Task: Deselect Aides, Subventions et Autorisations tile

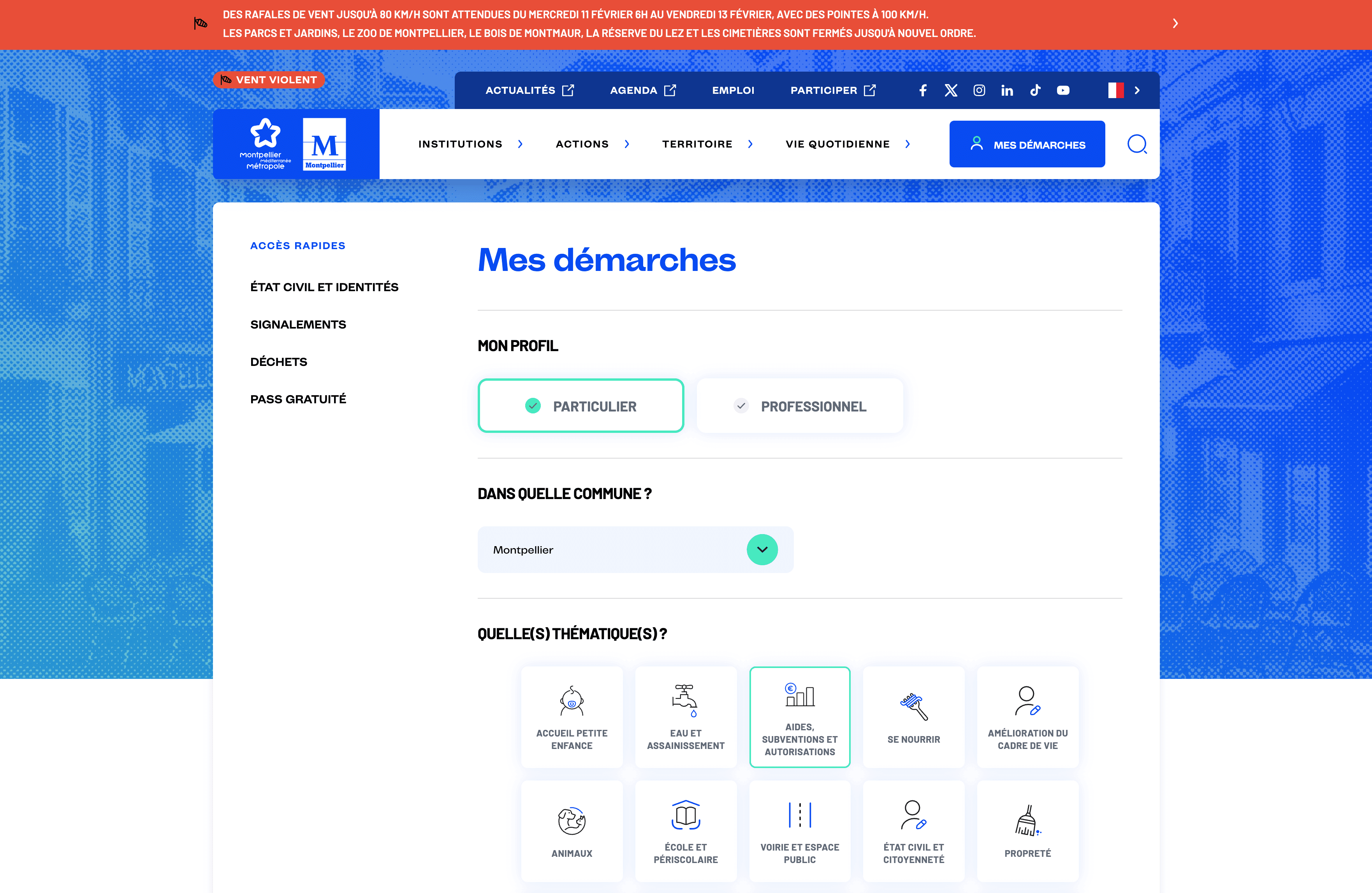Action: click(800, 717)
